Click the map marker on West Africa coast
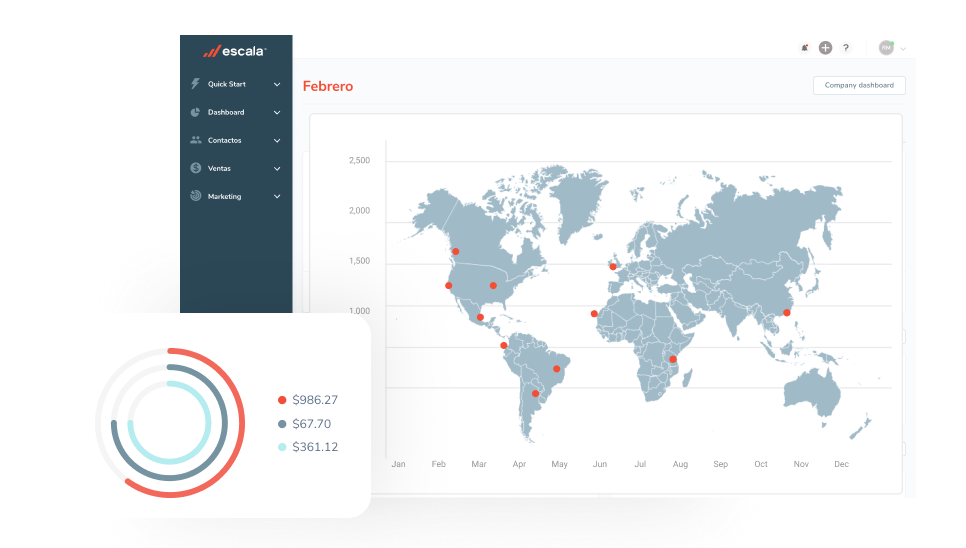 pyautogui.click(x=594, y=314)
